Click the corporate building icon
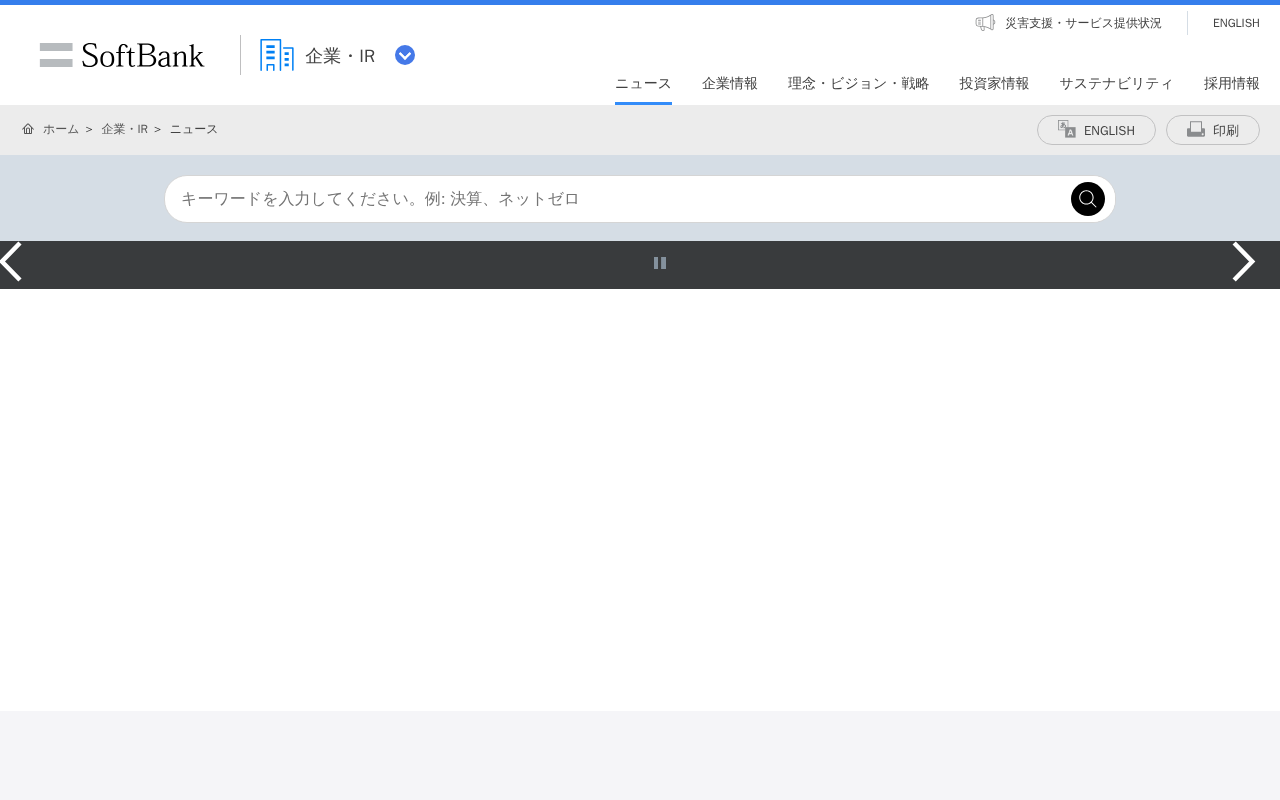Image resolution: width=1280 pixels, height=800 pixels. 277,55
